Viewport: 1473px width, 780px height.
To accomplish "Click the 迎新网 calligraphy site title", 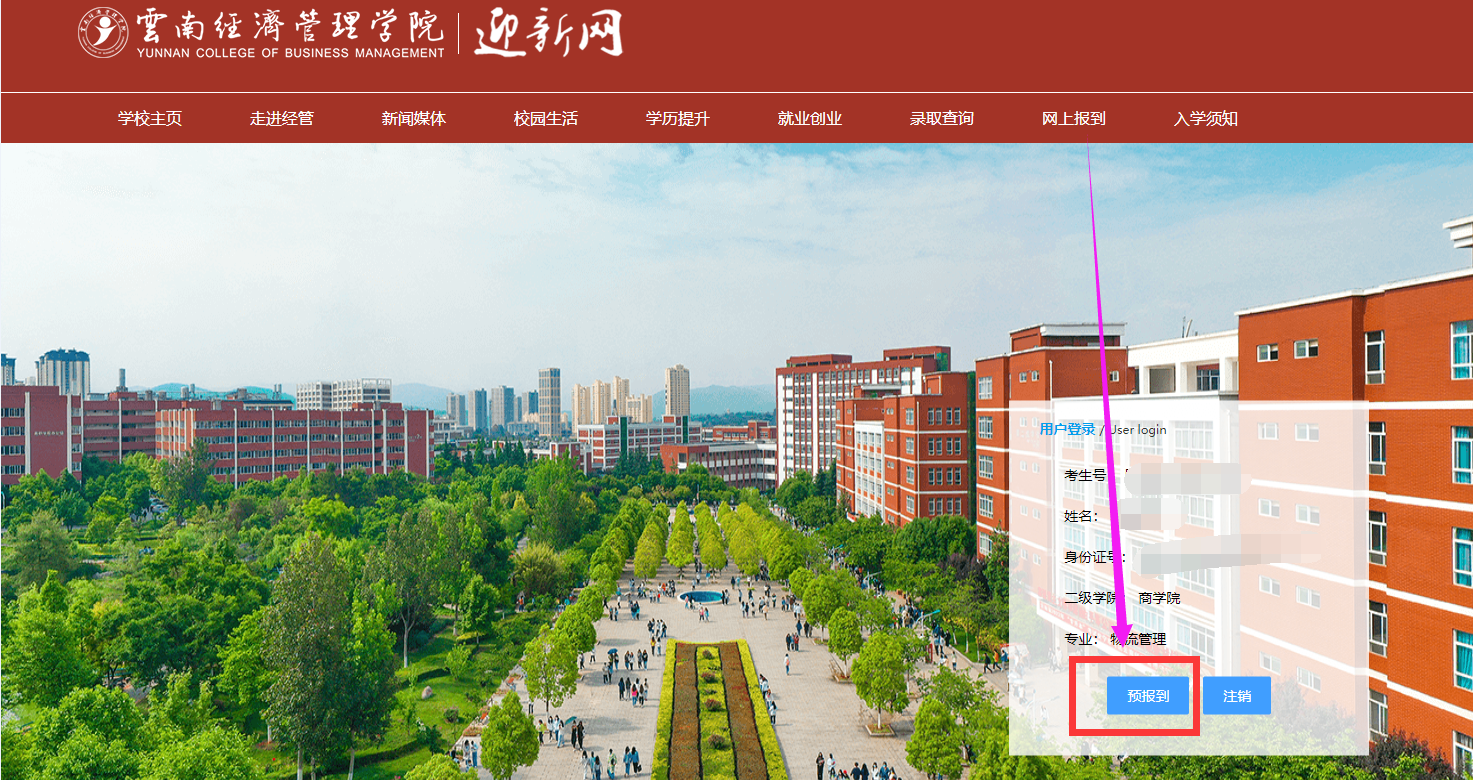I will click(548, 34).
